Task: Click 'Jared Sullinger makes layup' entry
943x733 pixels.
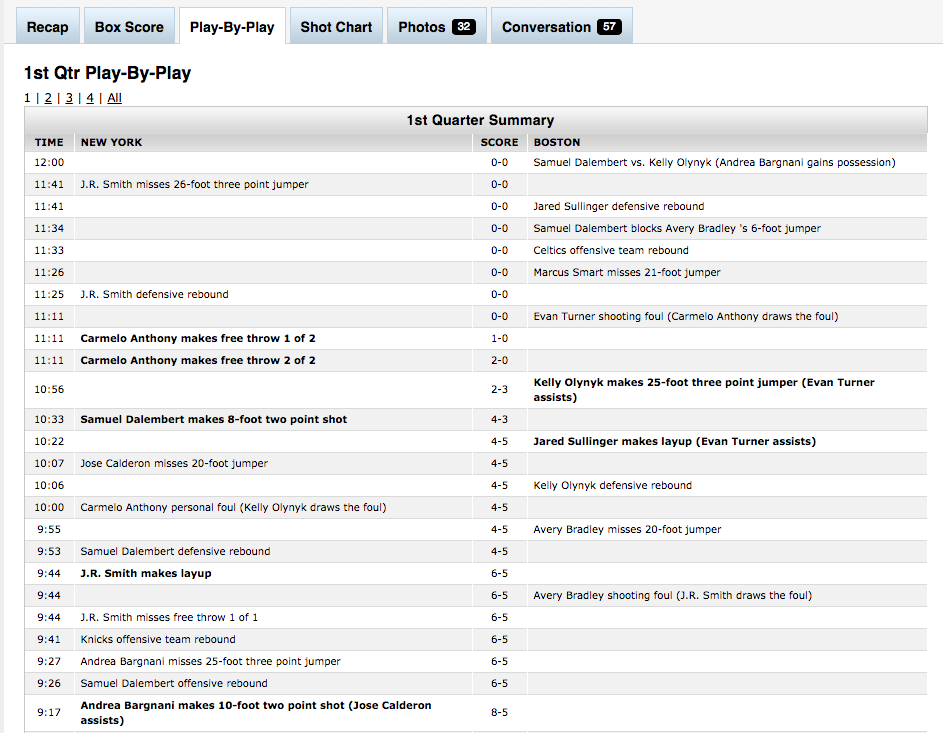Action: pyautogui.click(x=675, y=441)
